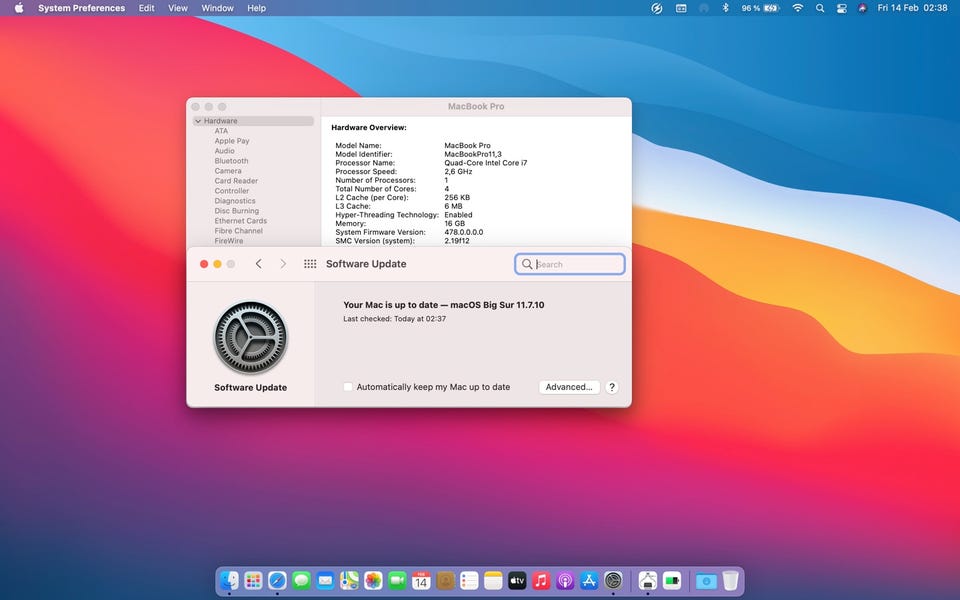Go forward in System Preferences
This screenshot has height=600, width=960.
(x=283, y=264)
